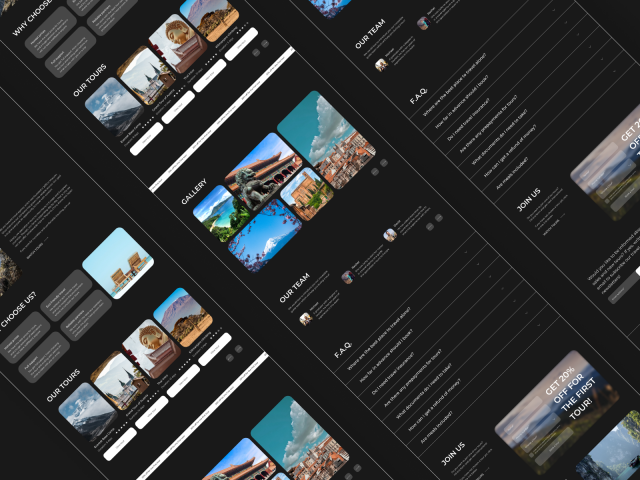640x480 pixels.
Task: Click the next arrow in the center Our Team section
Action: coord(438,218)
